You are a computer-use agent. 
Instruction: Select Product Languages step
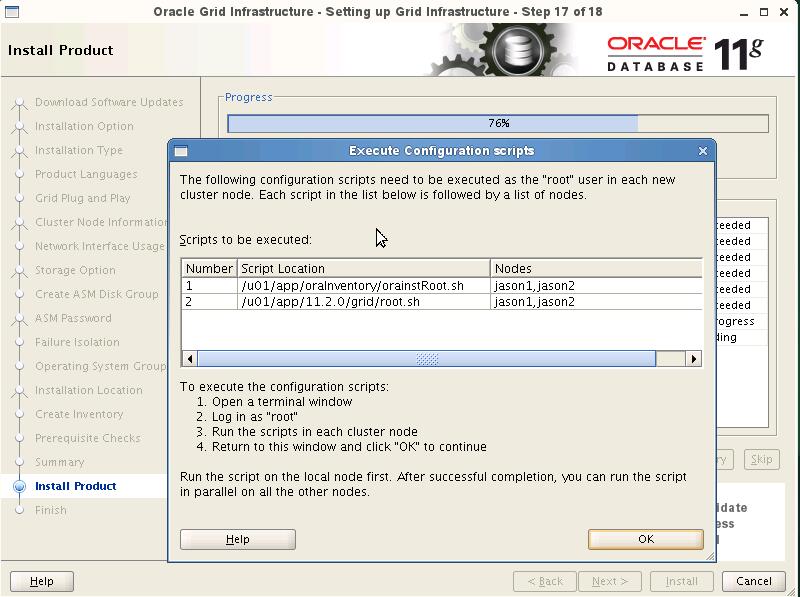coord(86,174)
